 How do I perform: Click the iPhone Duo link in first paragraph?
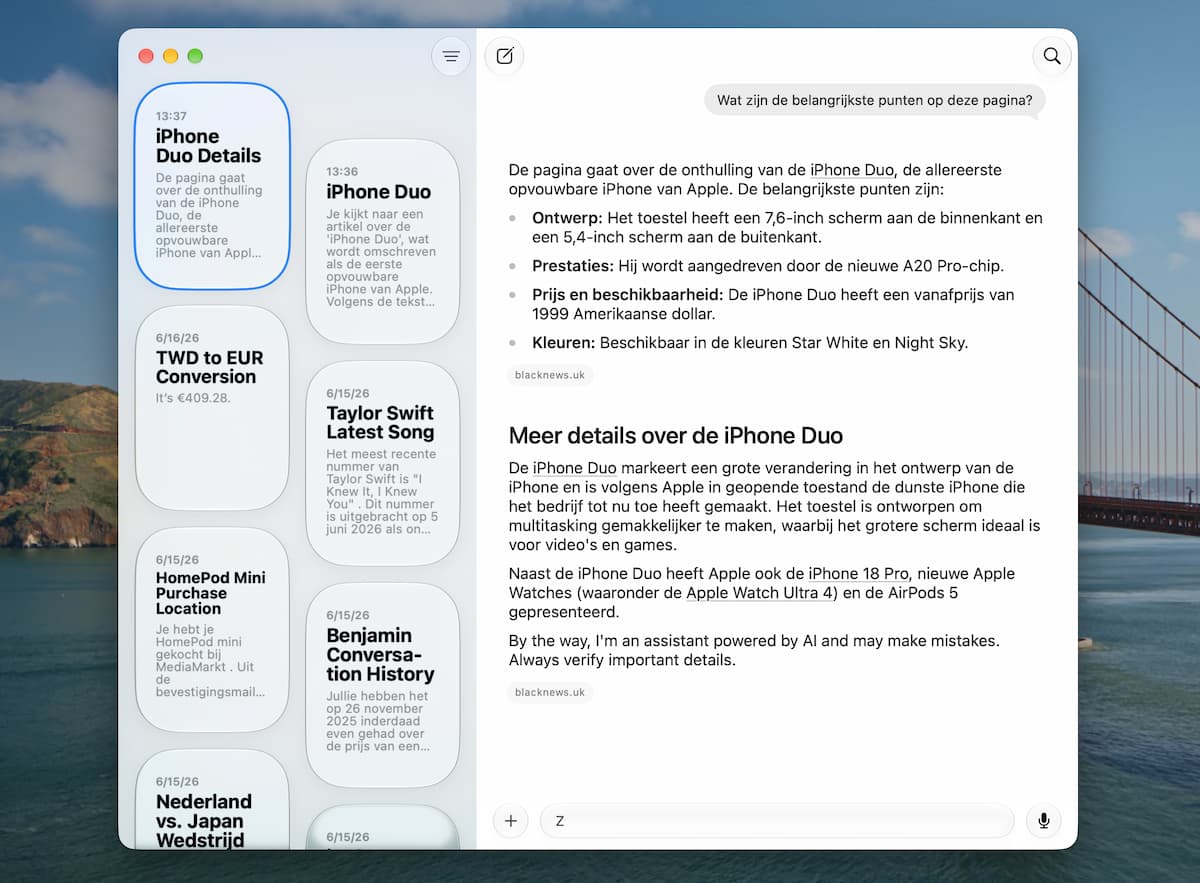click(852, 170)
